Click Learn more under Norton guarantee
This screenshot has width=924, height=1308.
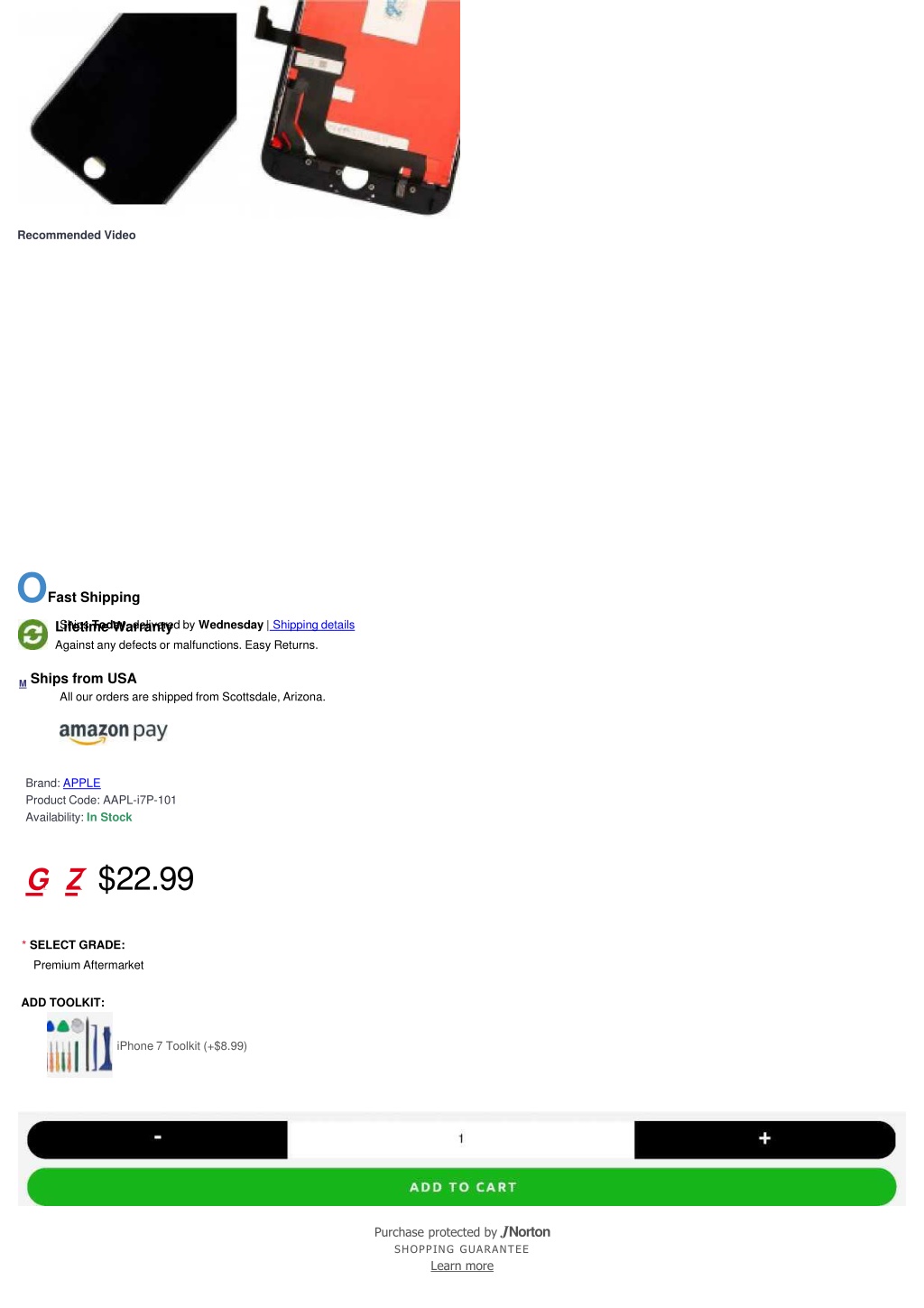[462, 1266]
